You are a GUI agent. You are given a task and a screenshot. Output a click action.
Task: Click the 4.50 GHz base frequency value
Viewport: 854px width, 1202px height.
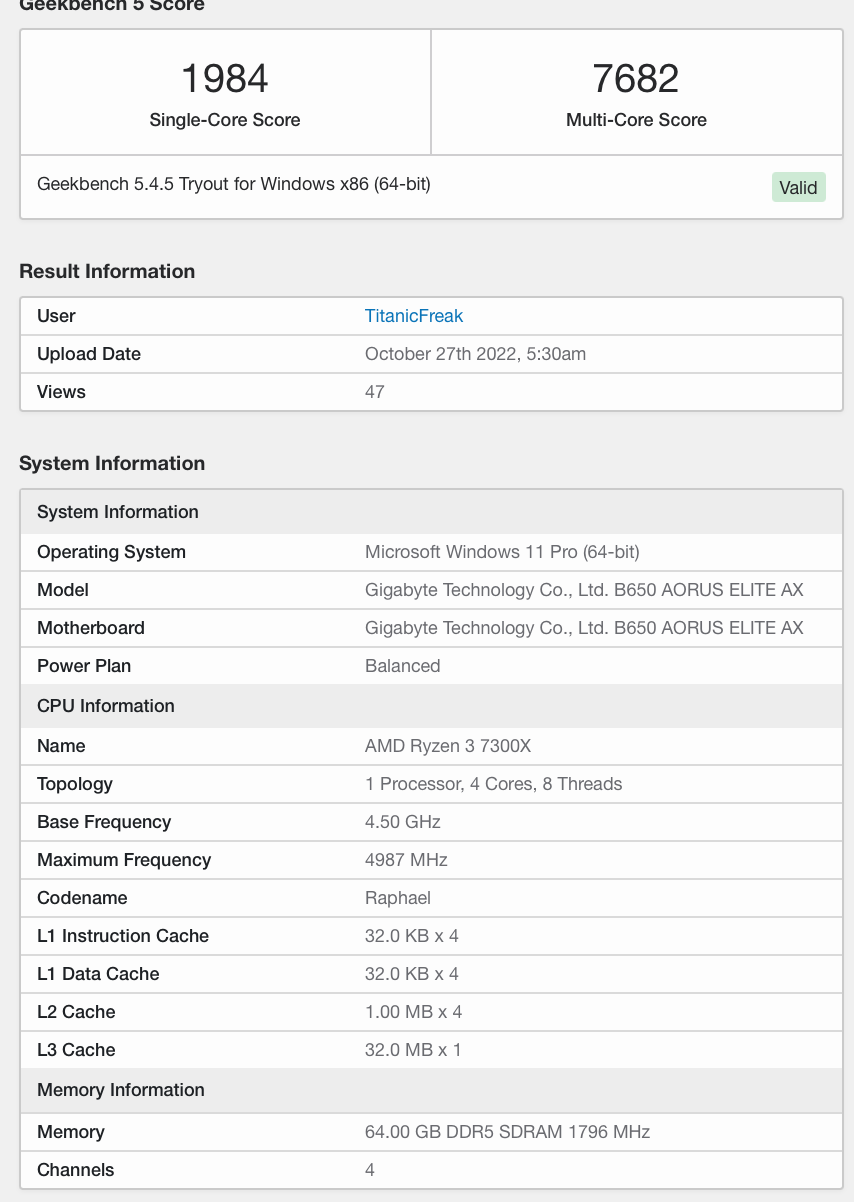(x=403, y=822)
